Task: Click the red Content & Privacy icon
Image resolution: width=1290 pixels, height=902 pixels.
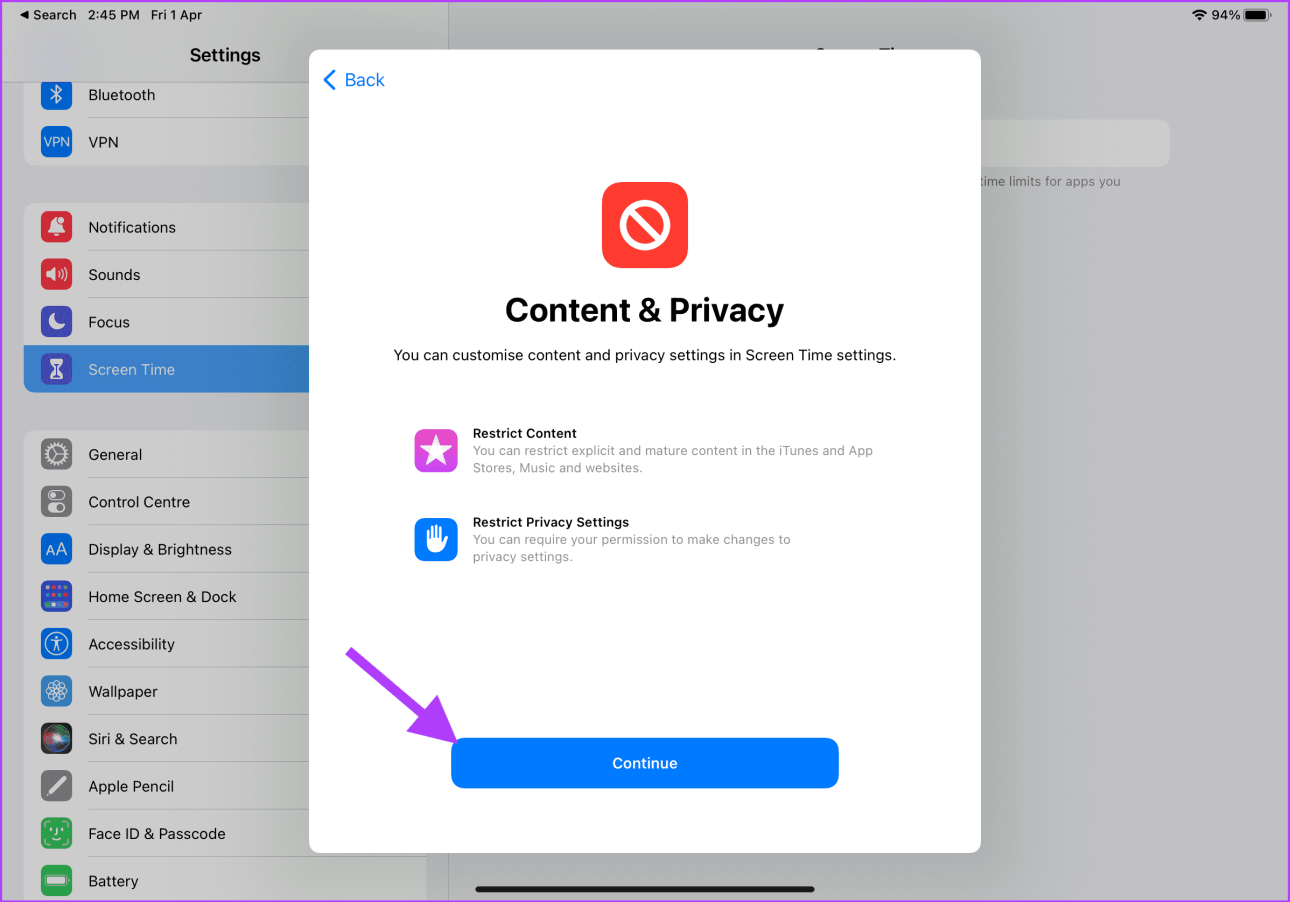Action: coord(645,225)
